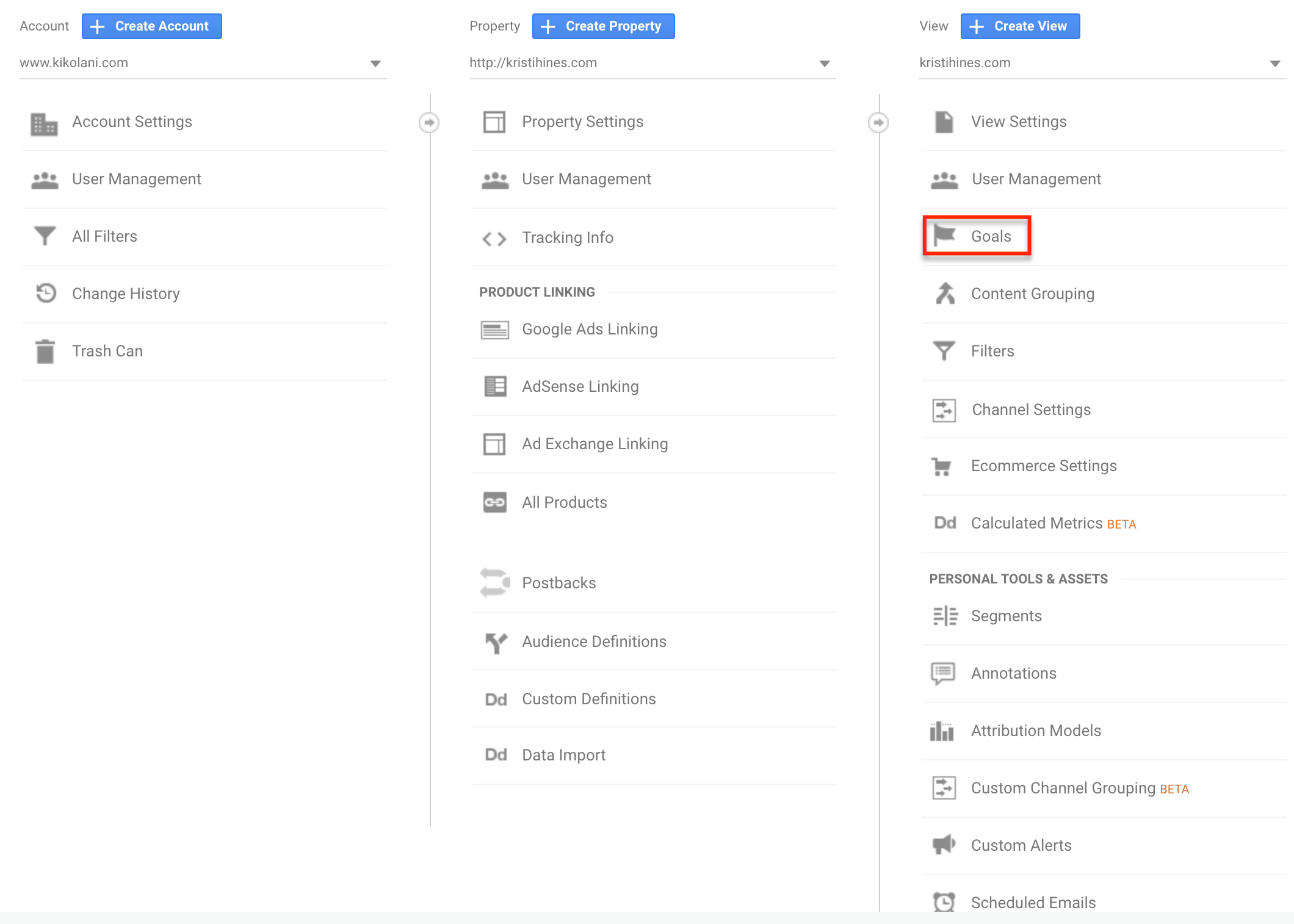
Task: Click User Management under Account column
Action: [138, 179]
